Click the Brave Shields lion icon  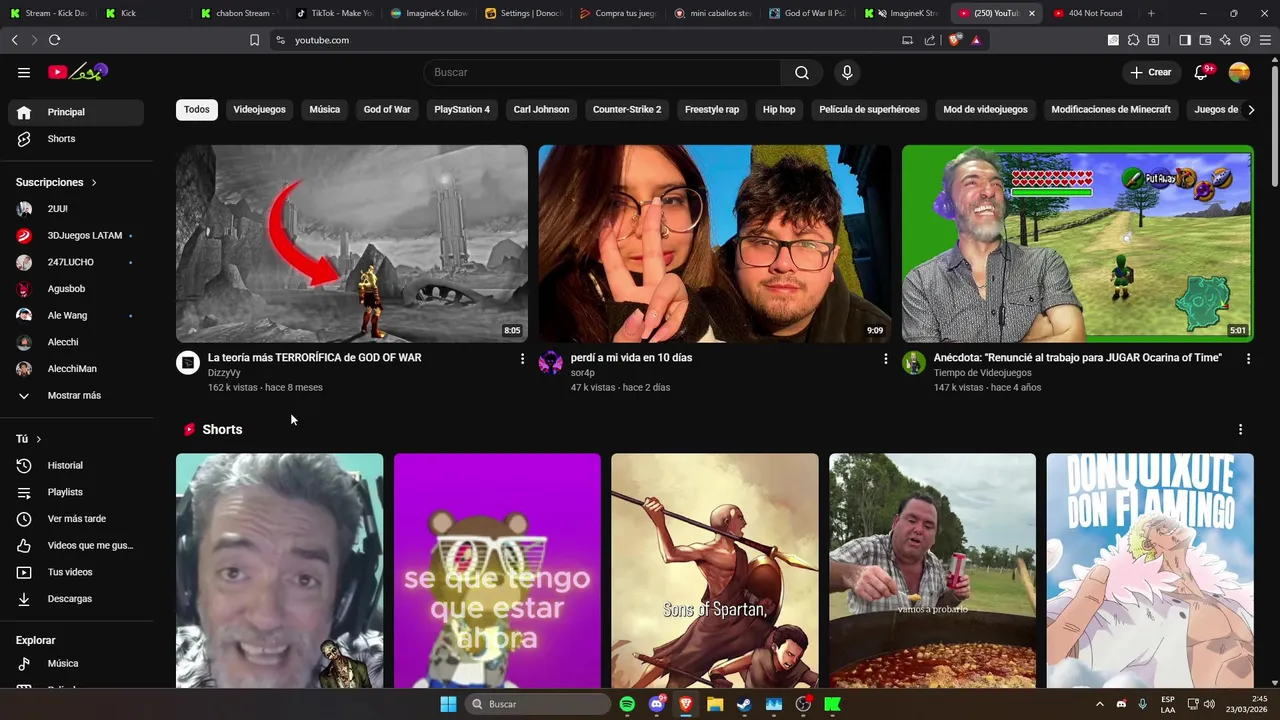[x=955, y=40]
